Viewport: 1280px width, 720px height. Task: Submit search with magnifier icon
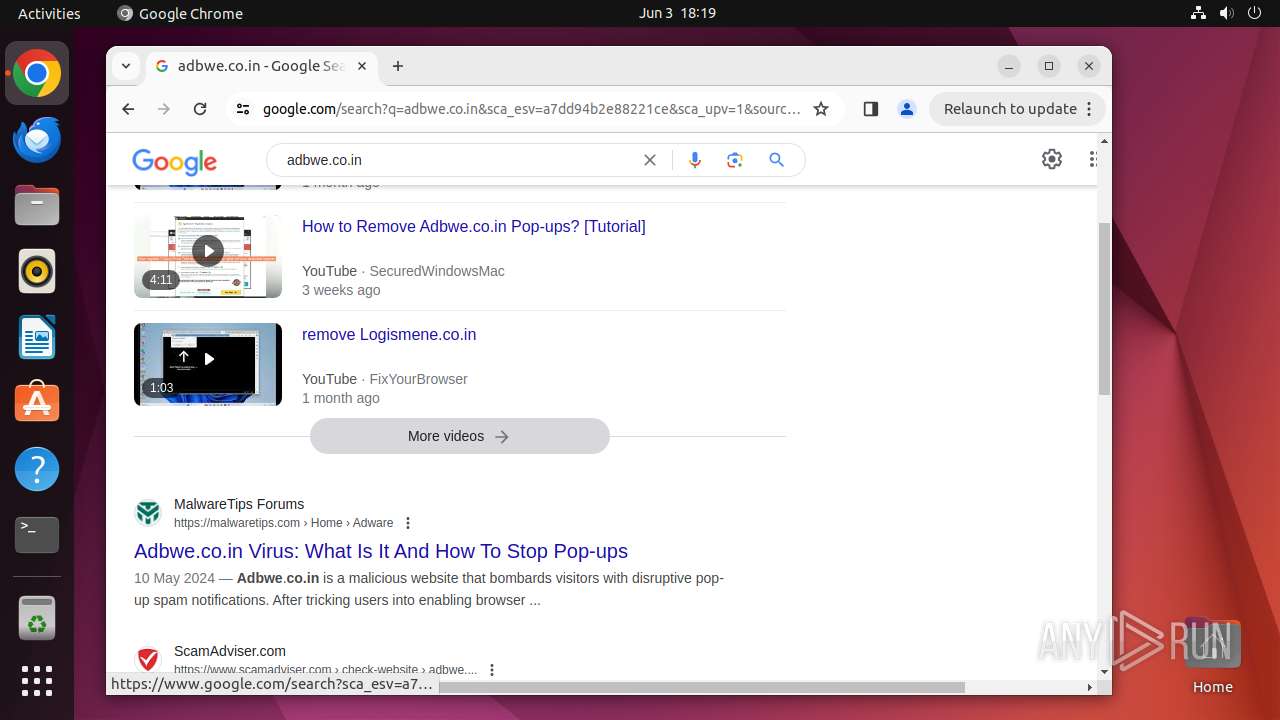click(776, 160)
